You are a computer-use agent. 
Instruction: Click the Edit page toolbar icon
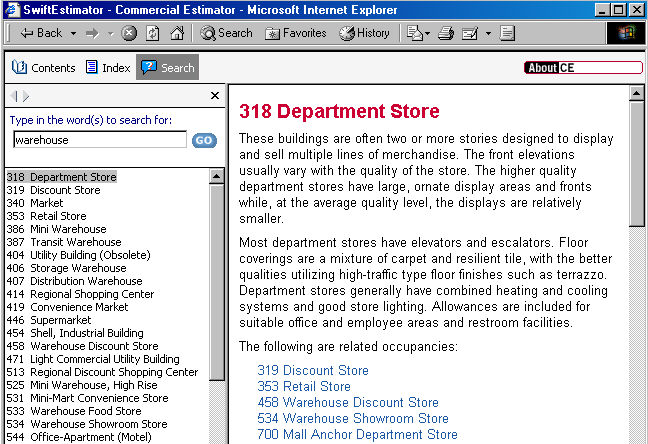470,33
